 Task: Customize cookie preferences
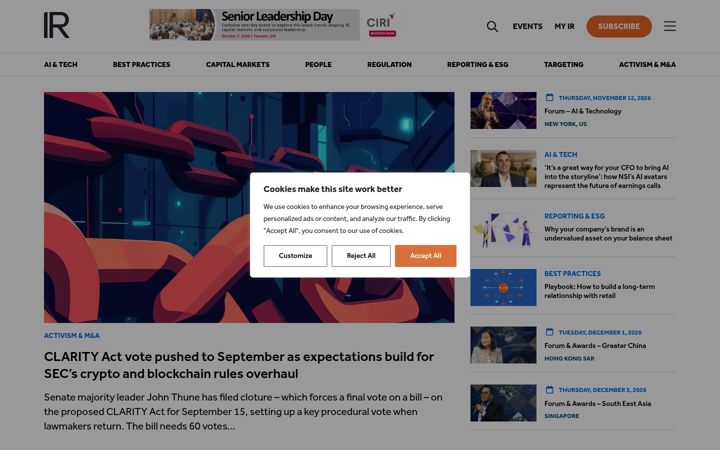pyautogui.click(x=295, y=256)
